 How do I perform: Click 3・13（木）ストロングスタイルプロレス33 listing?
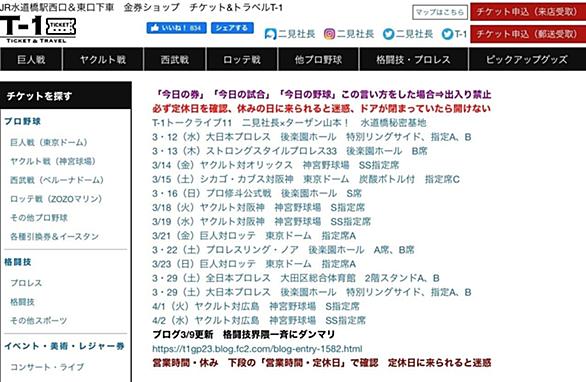(290, 151)
